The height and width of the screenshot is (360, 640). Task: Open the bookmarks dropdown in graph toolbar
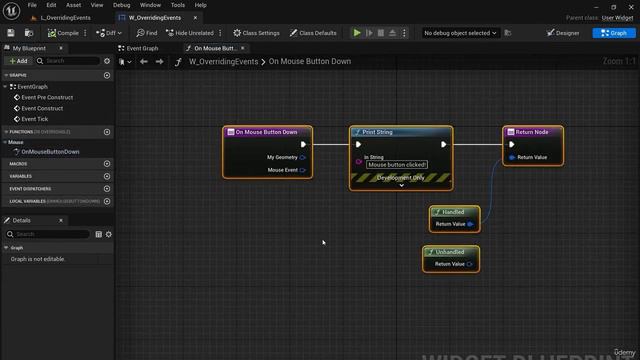tap(125, 62)
